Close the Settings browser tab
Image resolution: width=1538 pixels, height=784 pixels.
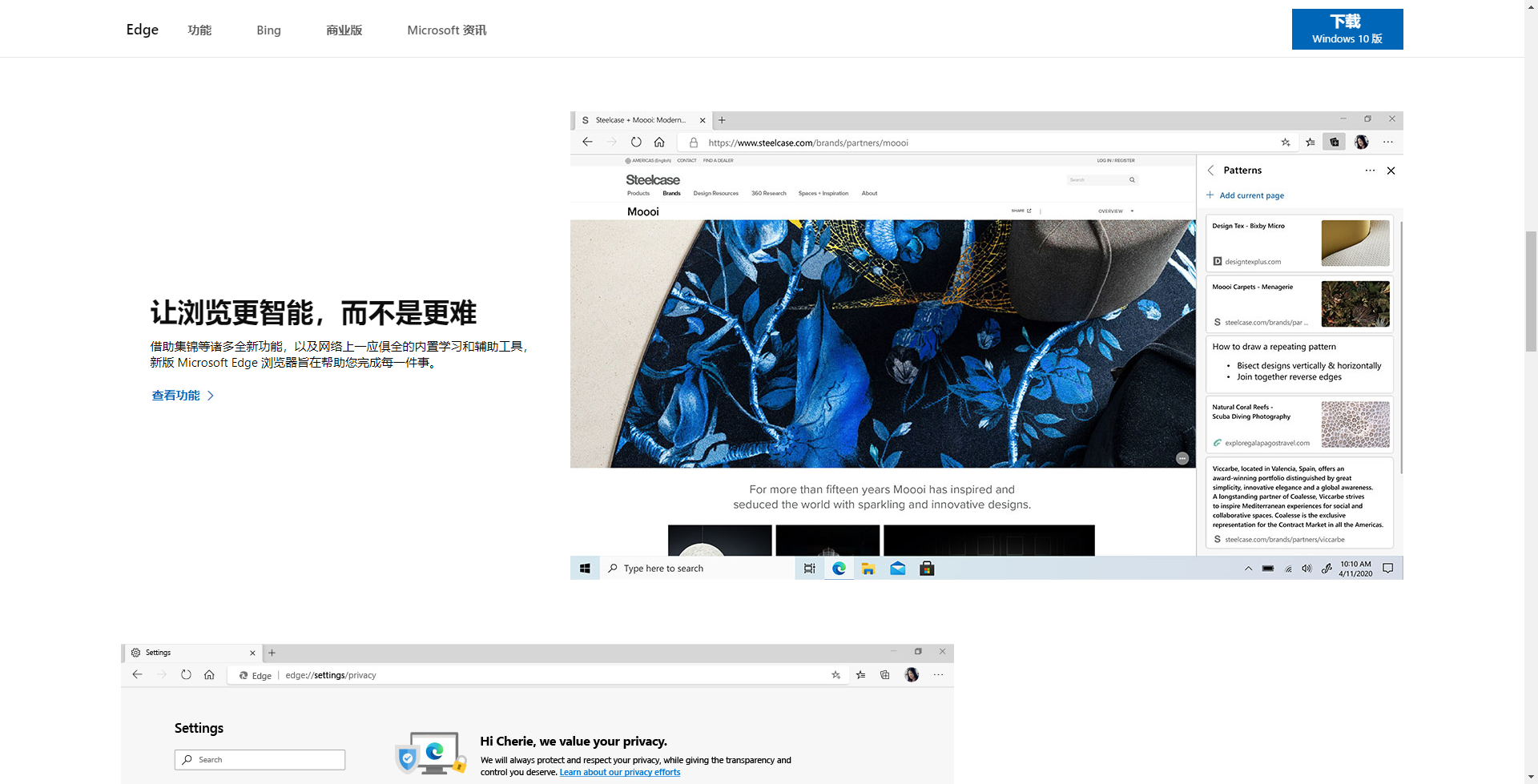coord(252,653)
